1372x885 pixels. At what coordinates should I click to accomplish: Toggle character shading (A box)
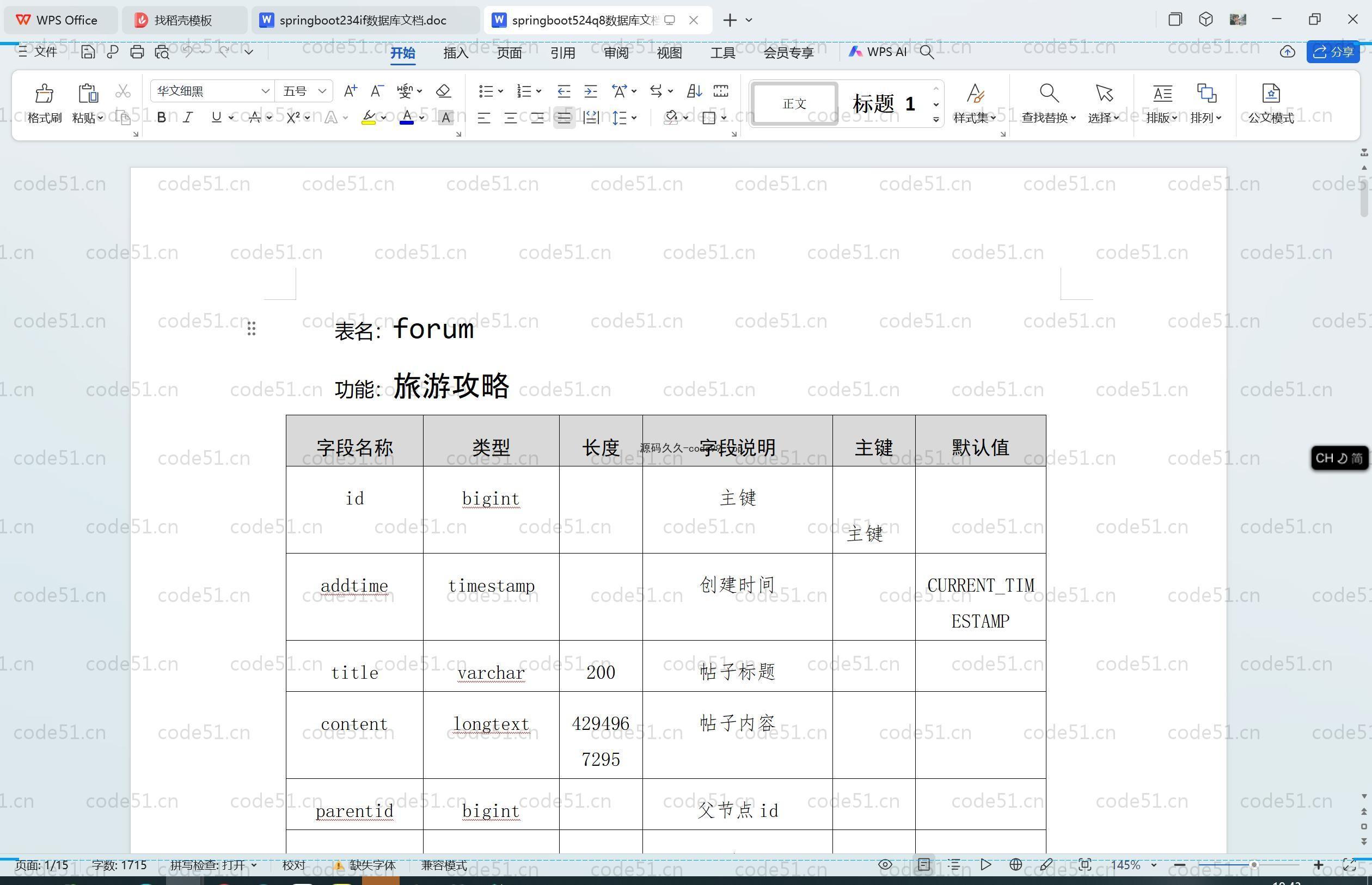click(445, 118)
